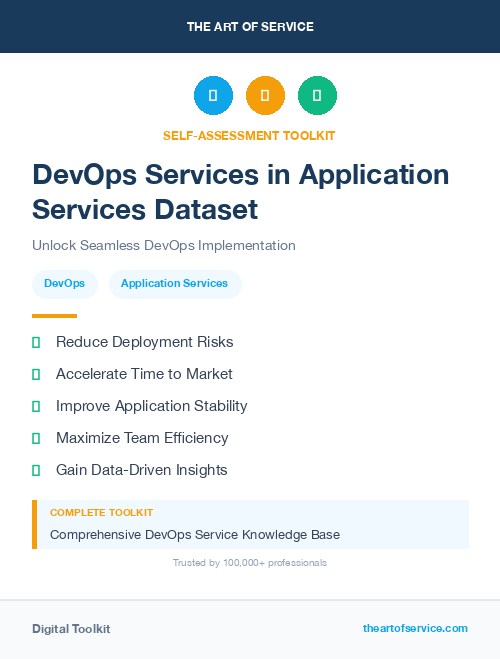The height and width of the screenshot is (659, 500).
Task: Click bullet icon beside Improve Application Stability
Action: 36,406
